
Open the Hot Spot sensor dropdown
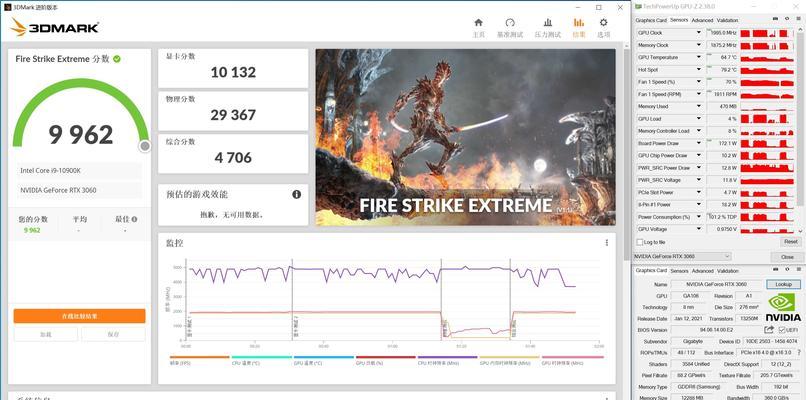coord(699,69)
